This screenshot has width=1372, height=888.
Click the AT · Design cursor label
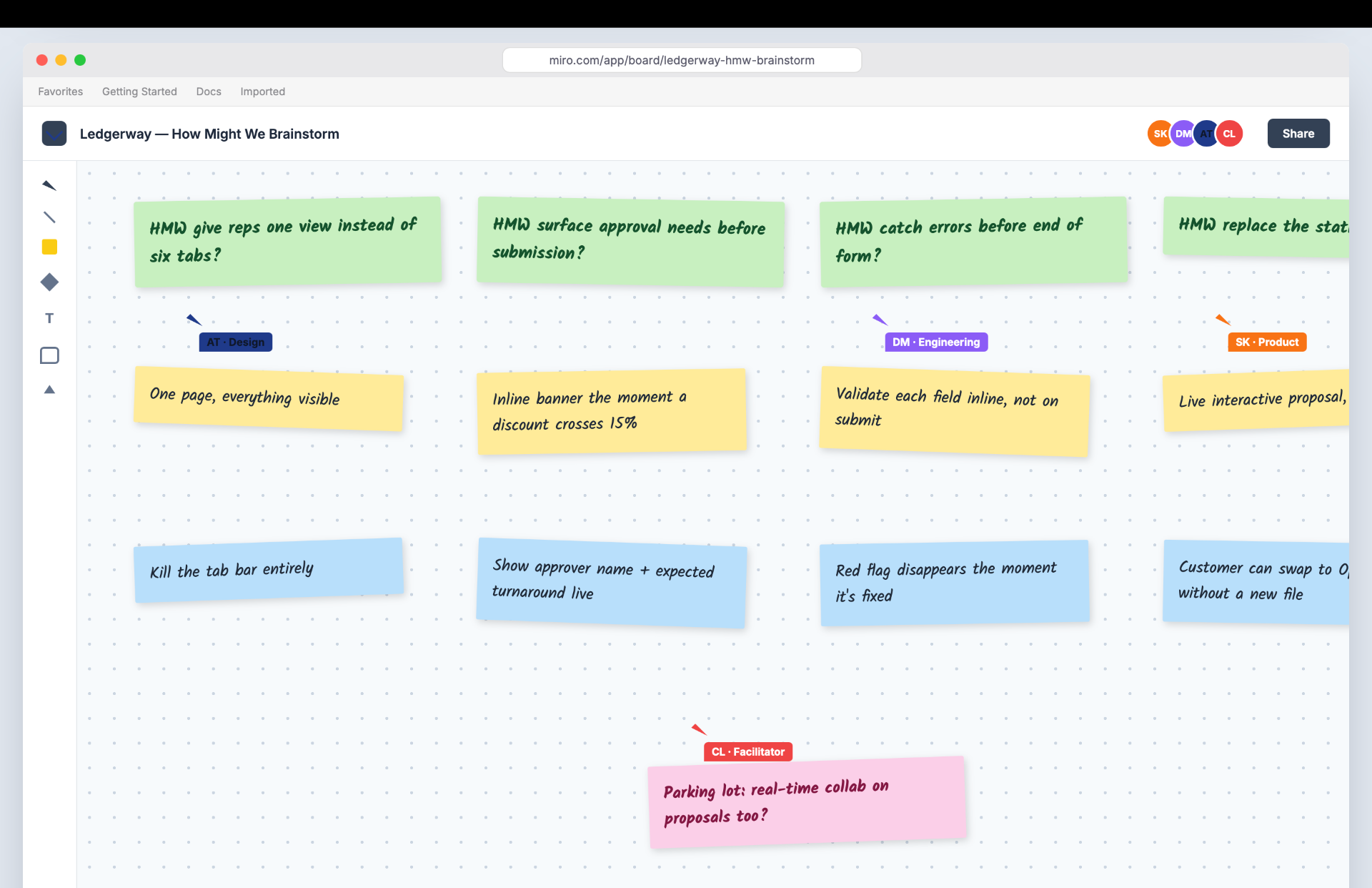pos(236,342)
